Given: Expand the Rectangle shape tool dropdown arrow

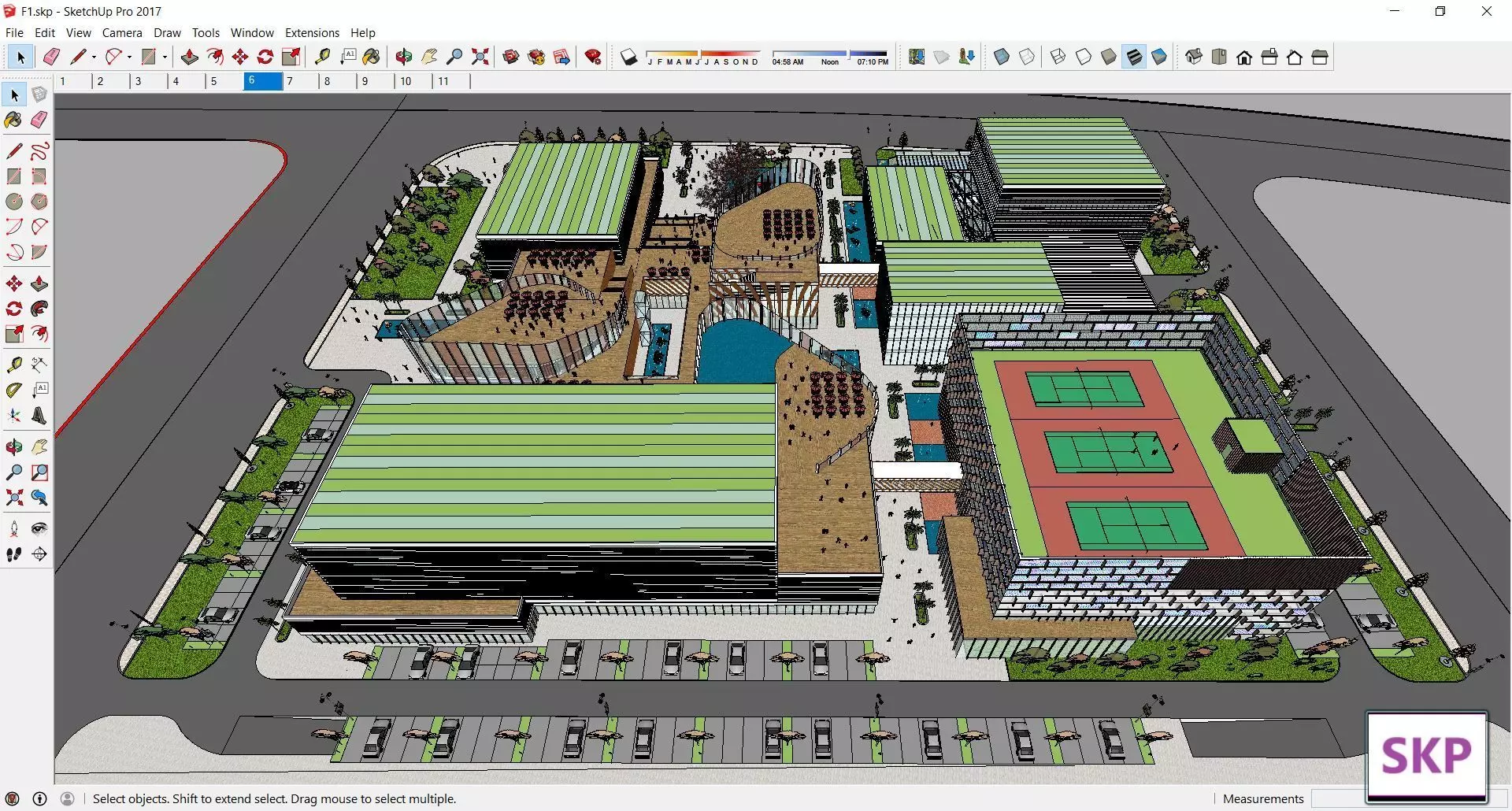Looking at the screenshot, I should pos(165,57).
